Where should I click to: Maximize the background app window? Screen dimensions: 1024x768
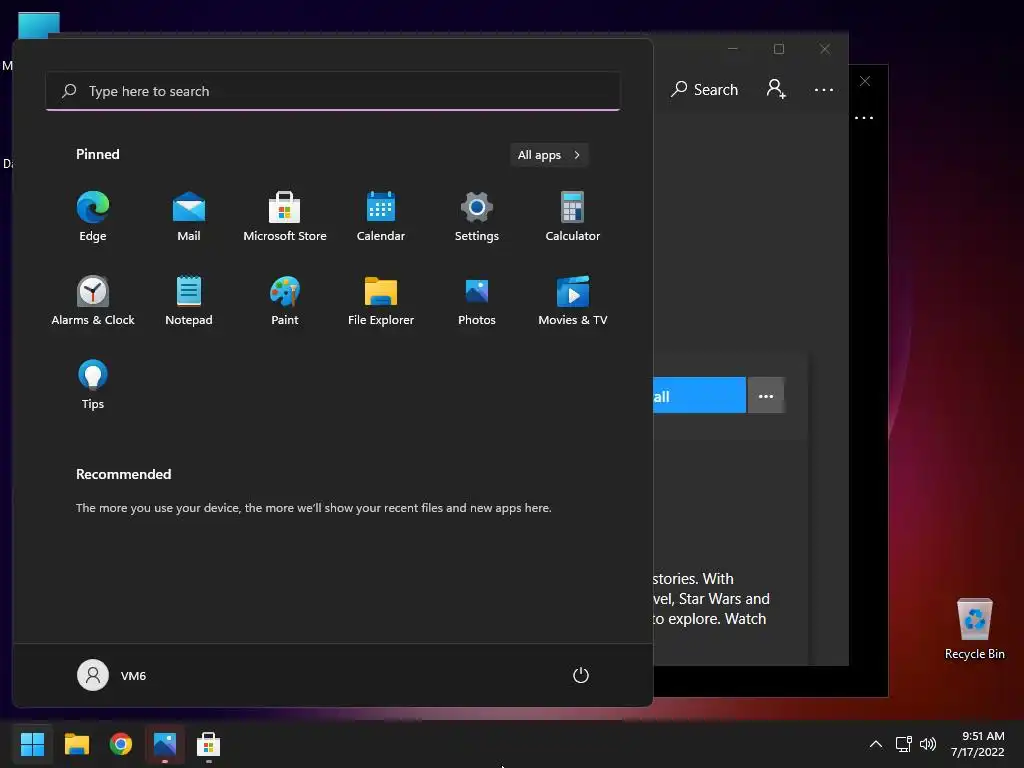click(778, 49)
